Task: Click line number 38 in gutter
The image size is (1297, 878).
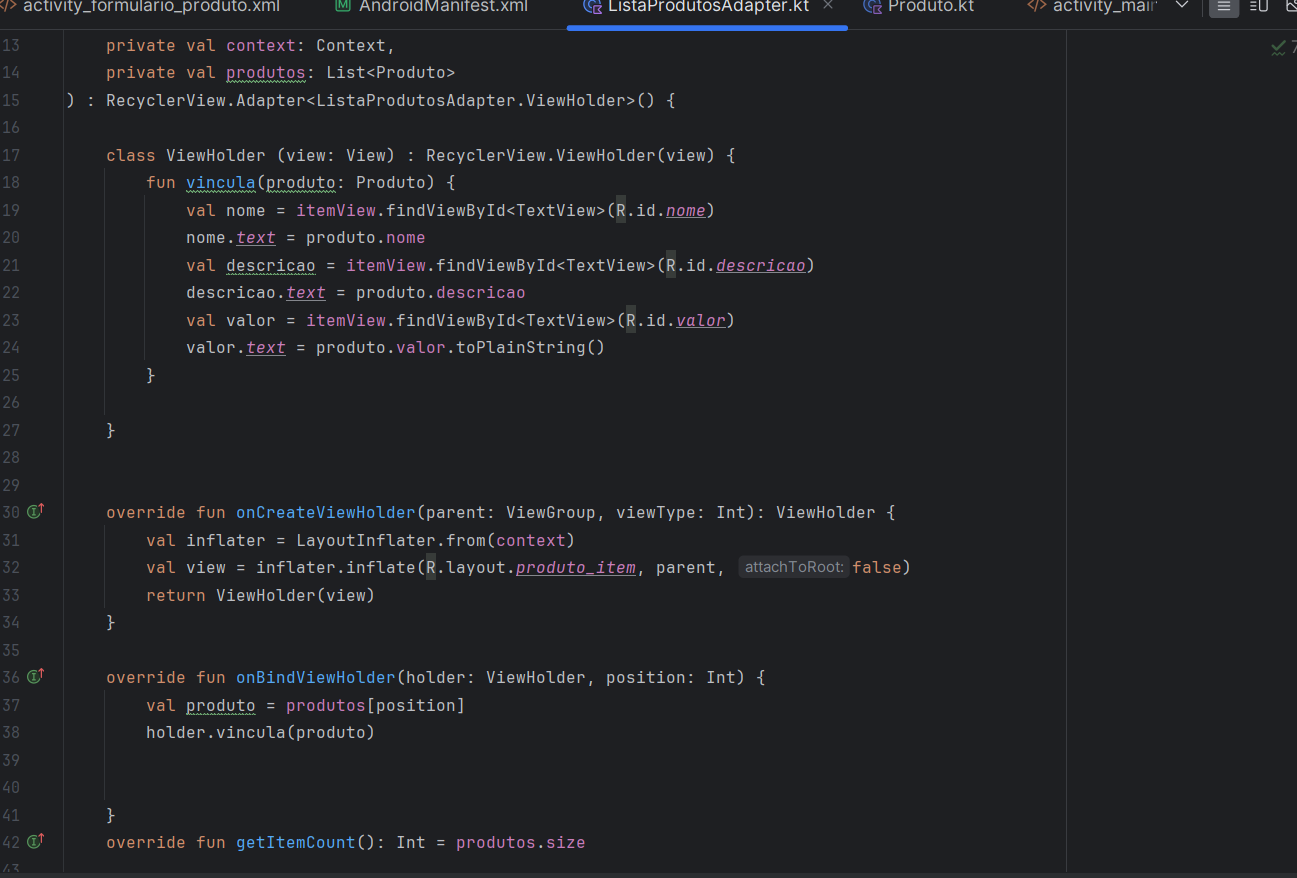Action: (x=11, y=732)
